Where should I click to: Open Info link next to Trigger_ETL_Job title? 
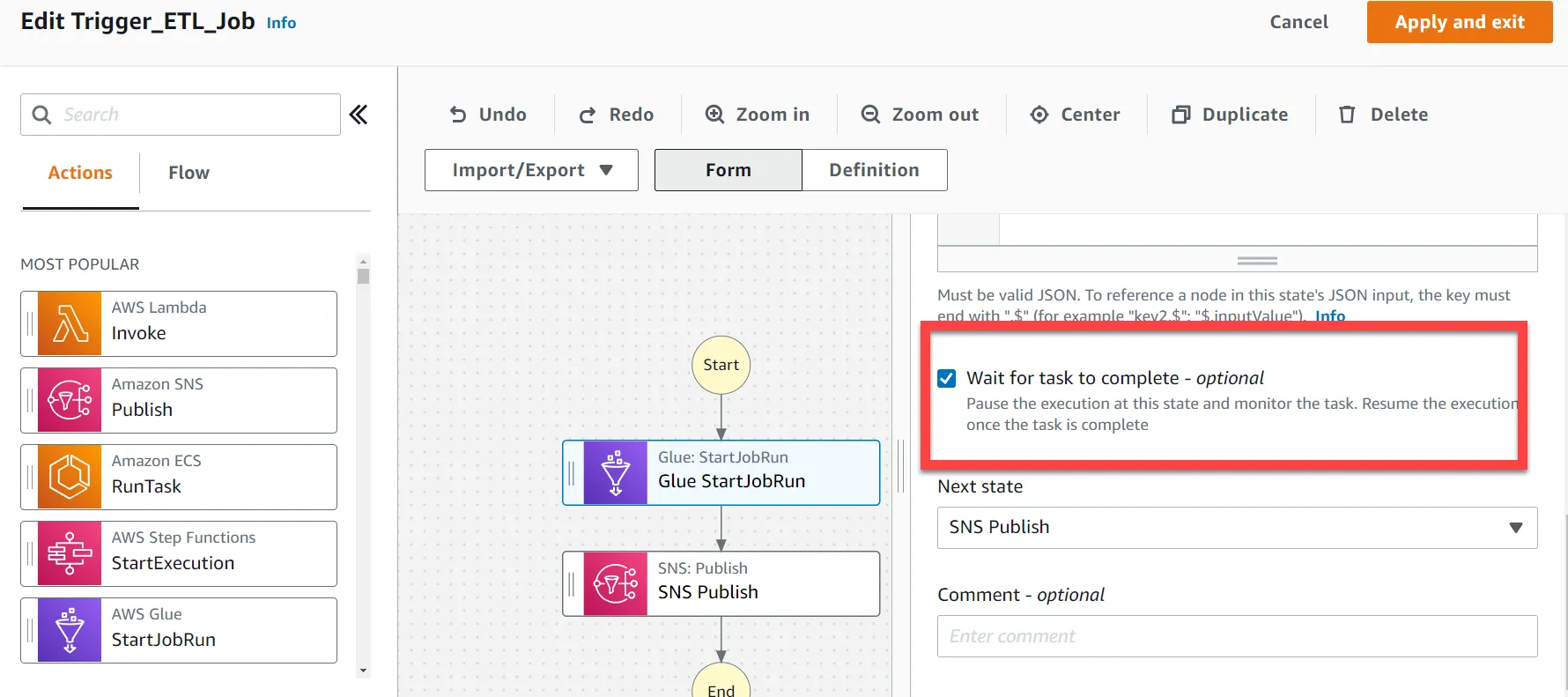coord(281,23)
